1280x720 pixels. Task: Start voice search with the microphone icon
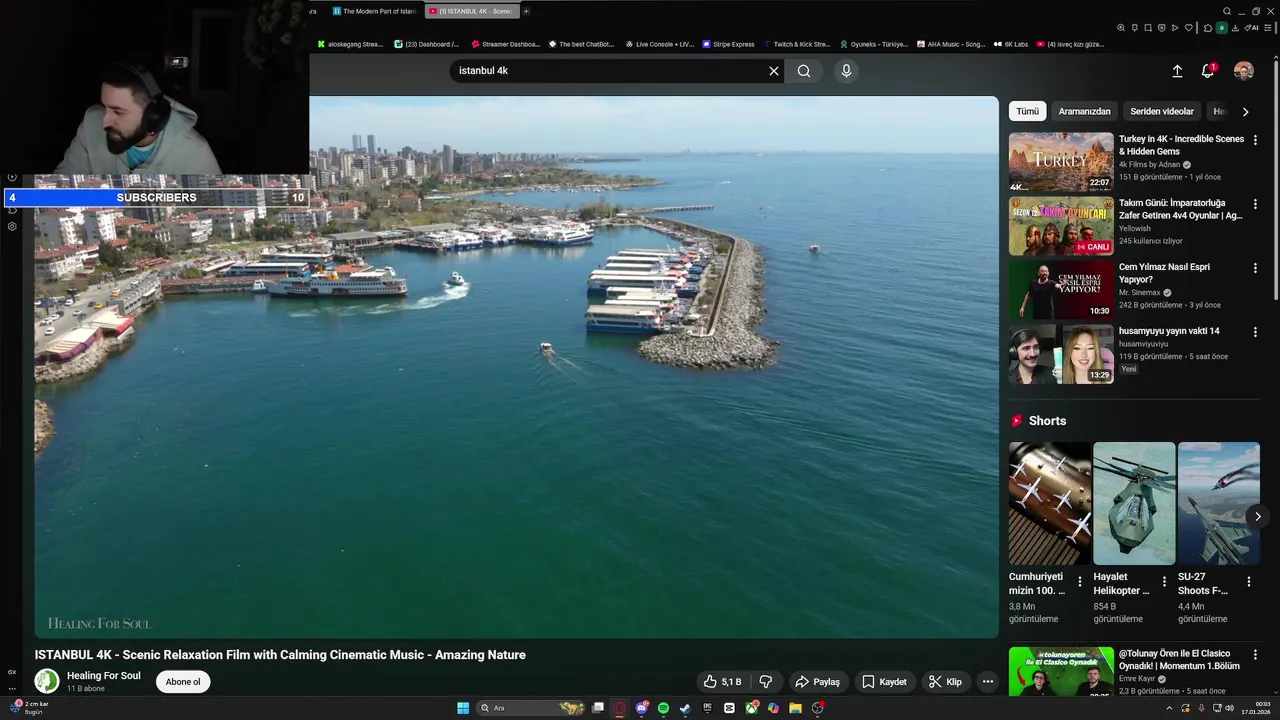[846, 71]
